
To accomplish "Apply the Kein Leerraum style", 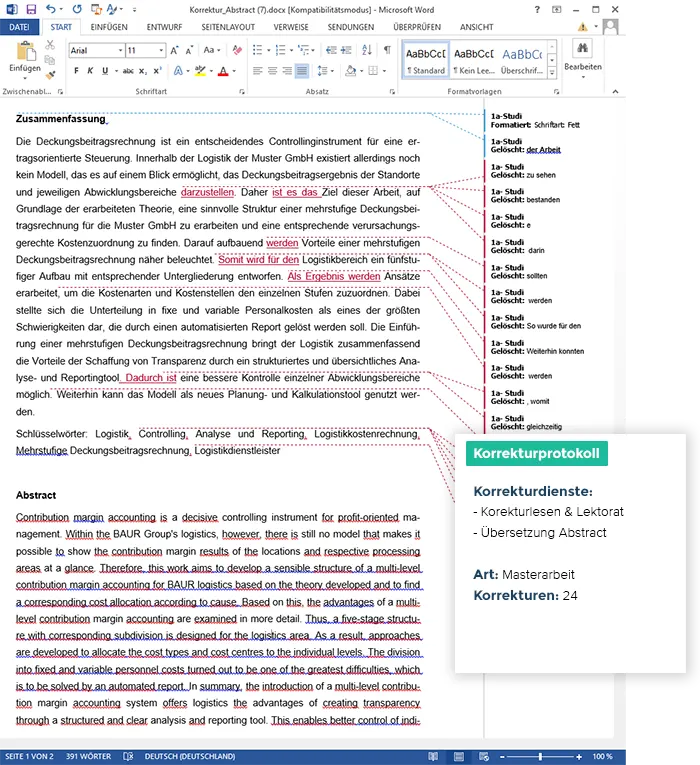I will click(473, 60).
